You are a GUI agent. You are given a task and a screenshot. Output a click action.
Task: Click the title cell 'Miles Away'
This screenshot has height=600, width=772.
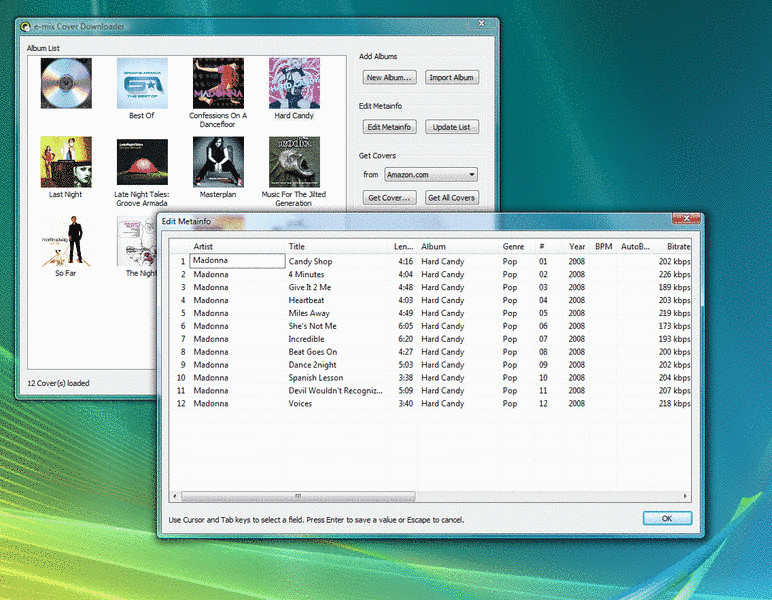coord(309,313)
